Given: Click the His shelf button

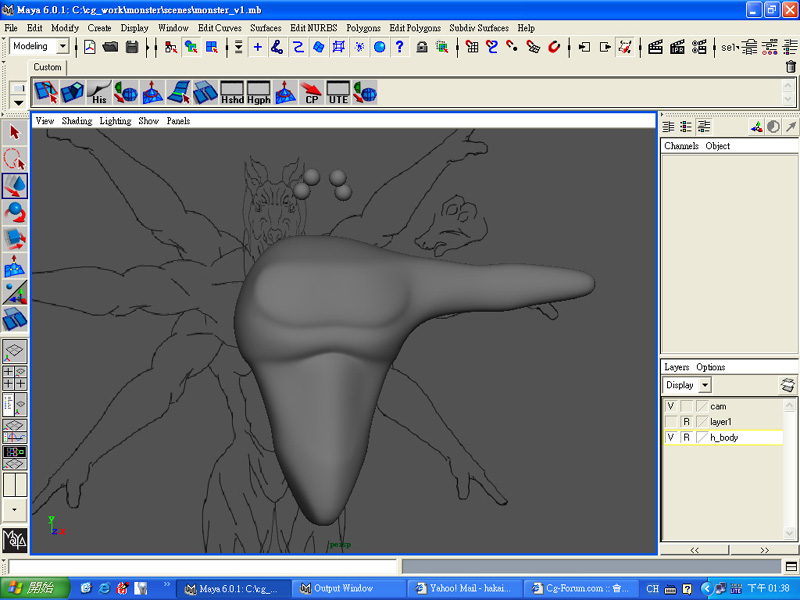Looking at the screenshot, I should [99, 92].
